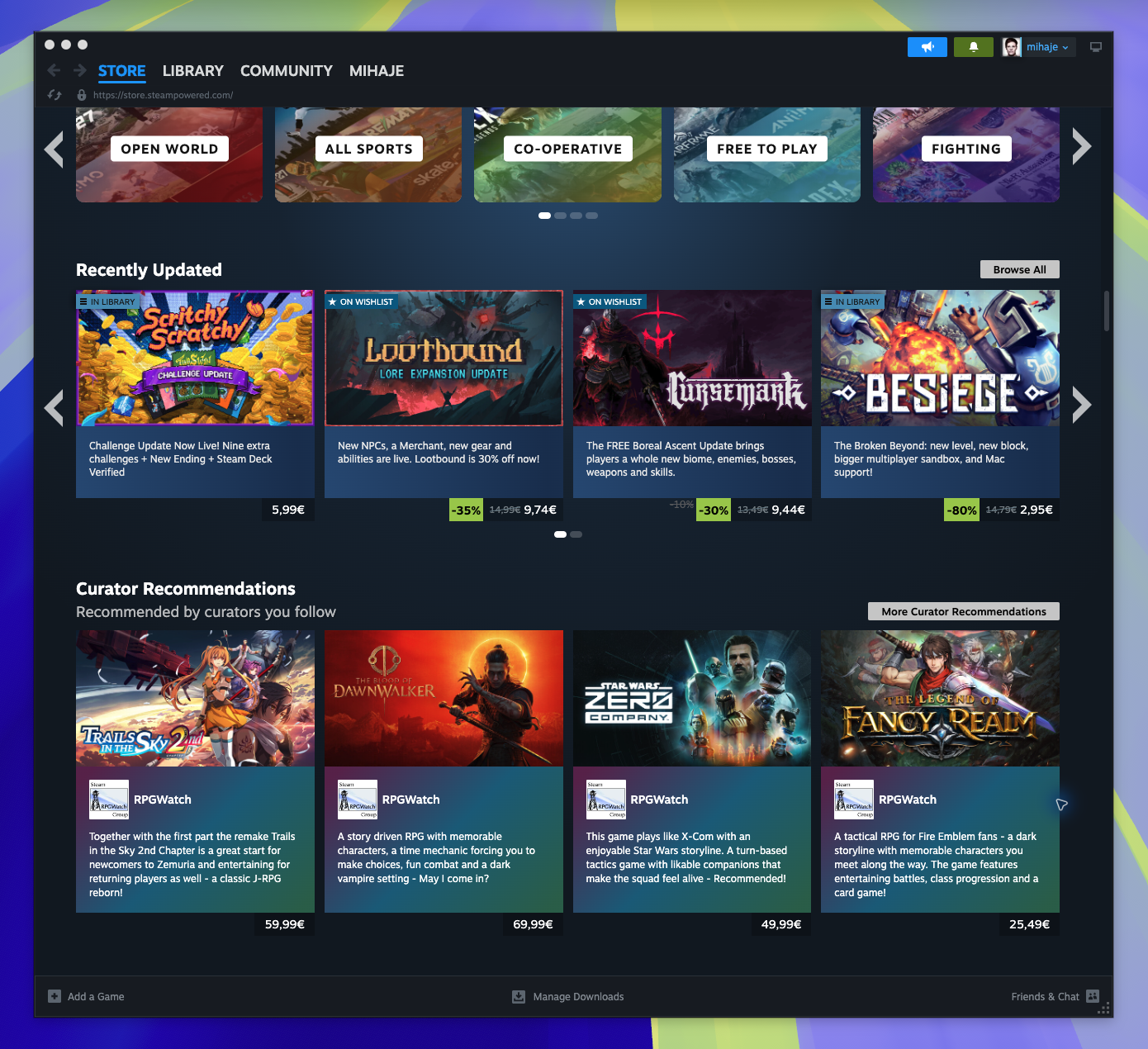Open Star Wars Zero Company image
The height and width of the screenshot is (1049, 1148).
692,698
